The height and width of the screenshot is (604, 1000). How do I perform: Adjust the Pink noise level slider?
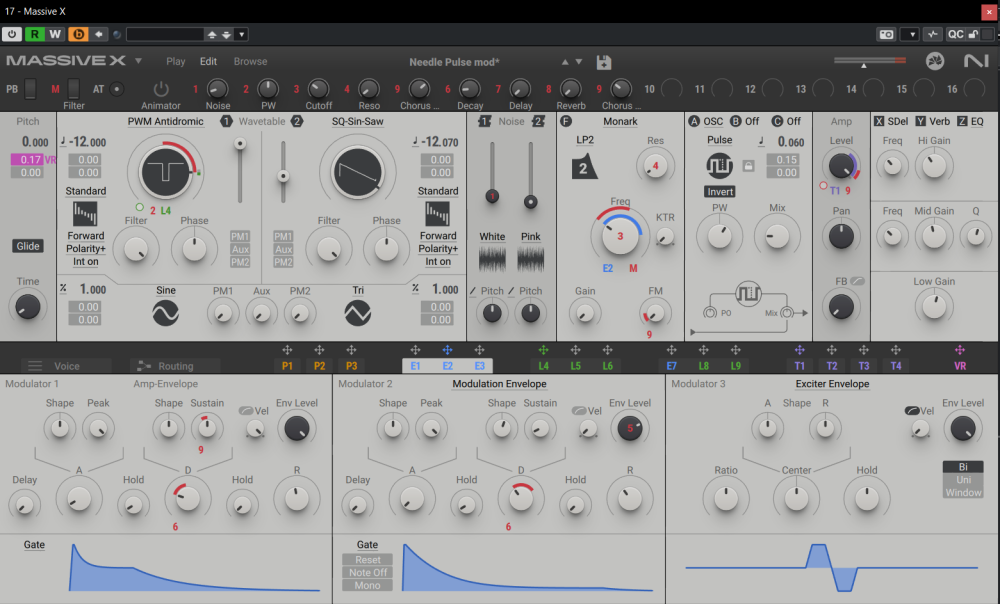tap(530, 202)
